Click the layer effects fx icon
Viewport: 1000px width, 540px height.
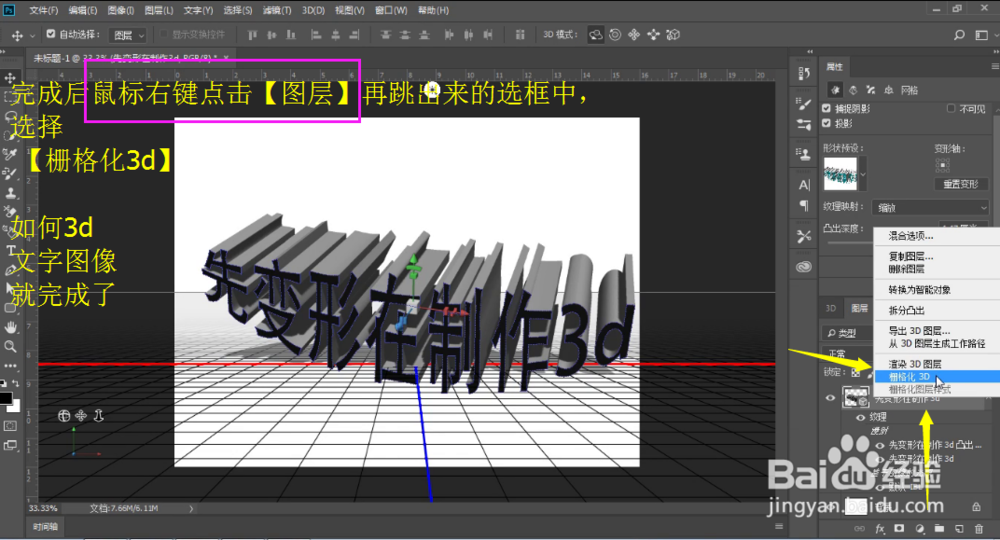880,529
